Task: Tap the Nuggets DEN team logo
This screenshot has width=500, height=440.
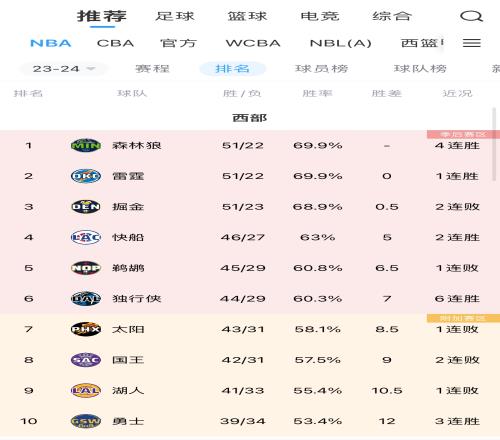Action: pos(86,207)
